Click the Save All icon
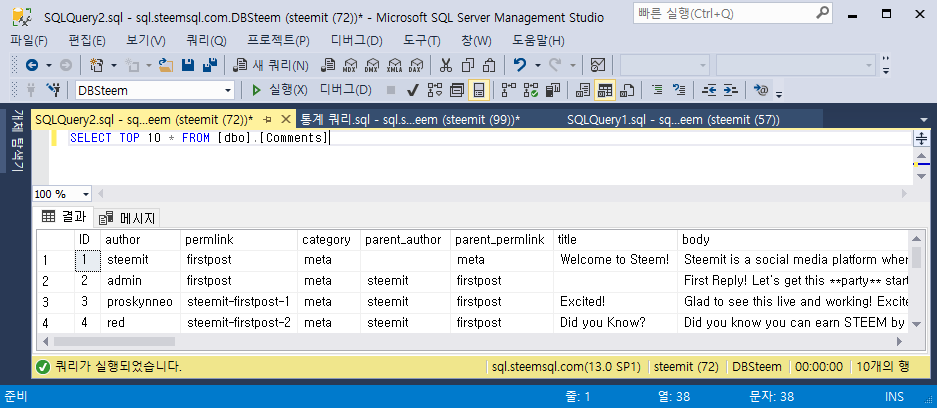The height and width of the screenshot is (408, 937). 210,65
